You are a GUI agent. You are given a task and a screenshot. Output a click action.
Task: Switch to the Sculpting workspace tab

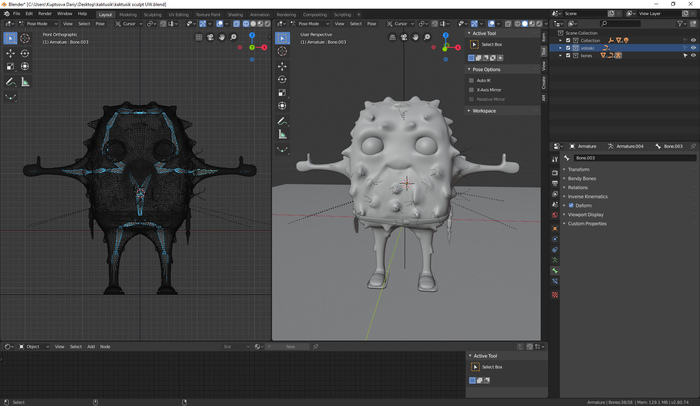pyautogui.click(x=153, y=15)
